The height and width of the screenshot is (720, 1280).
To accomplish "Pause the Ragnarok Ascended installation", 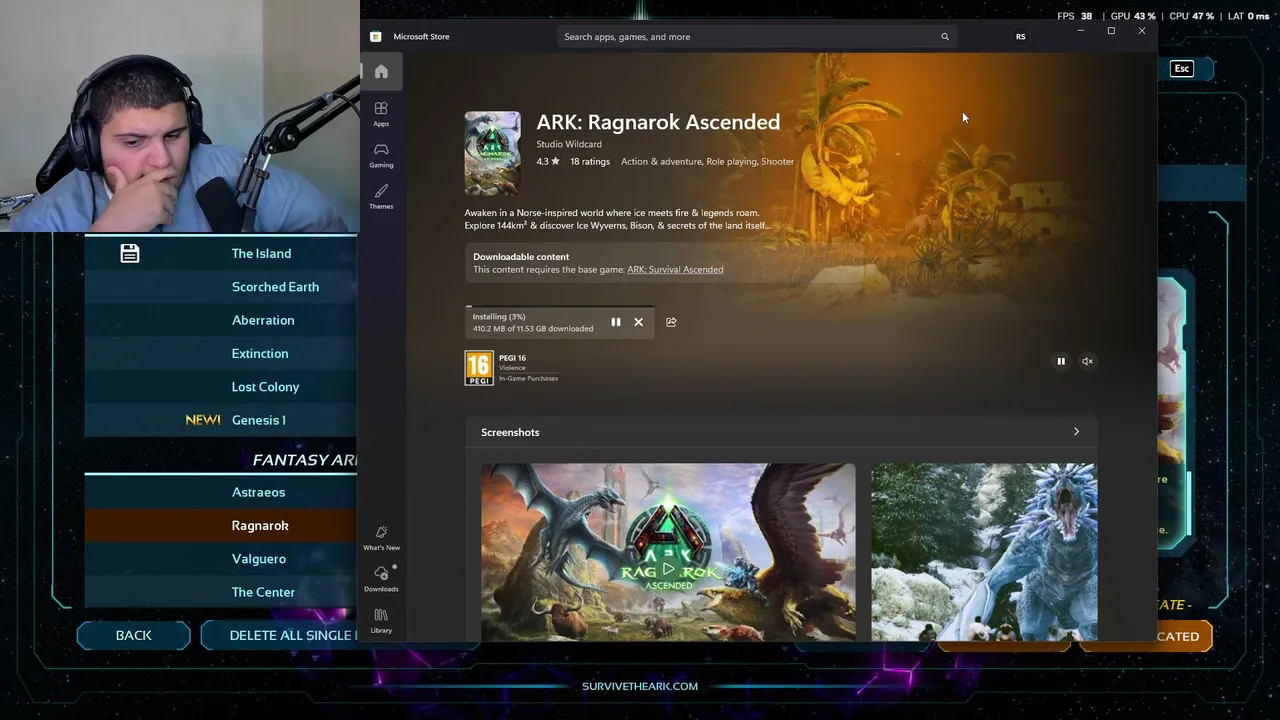I will 616,322.
